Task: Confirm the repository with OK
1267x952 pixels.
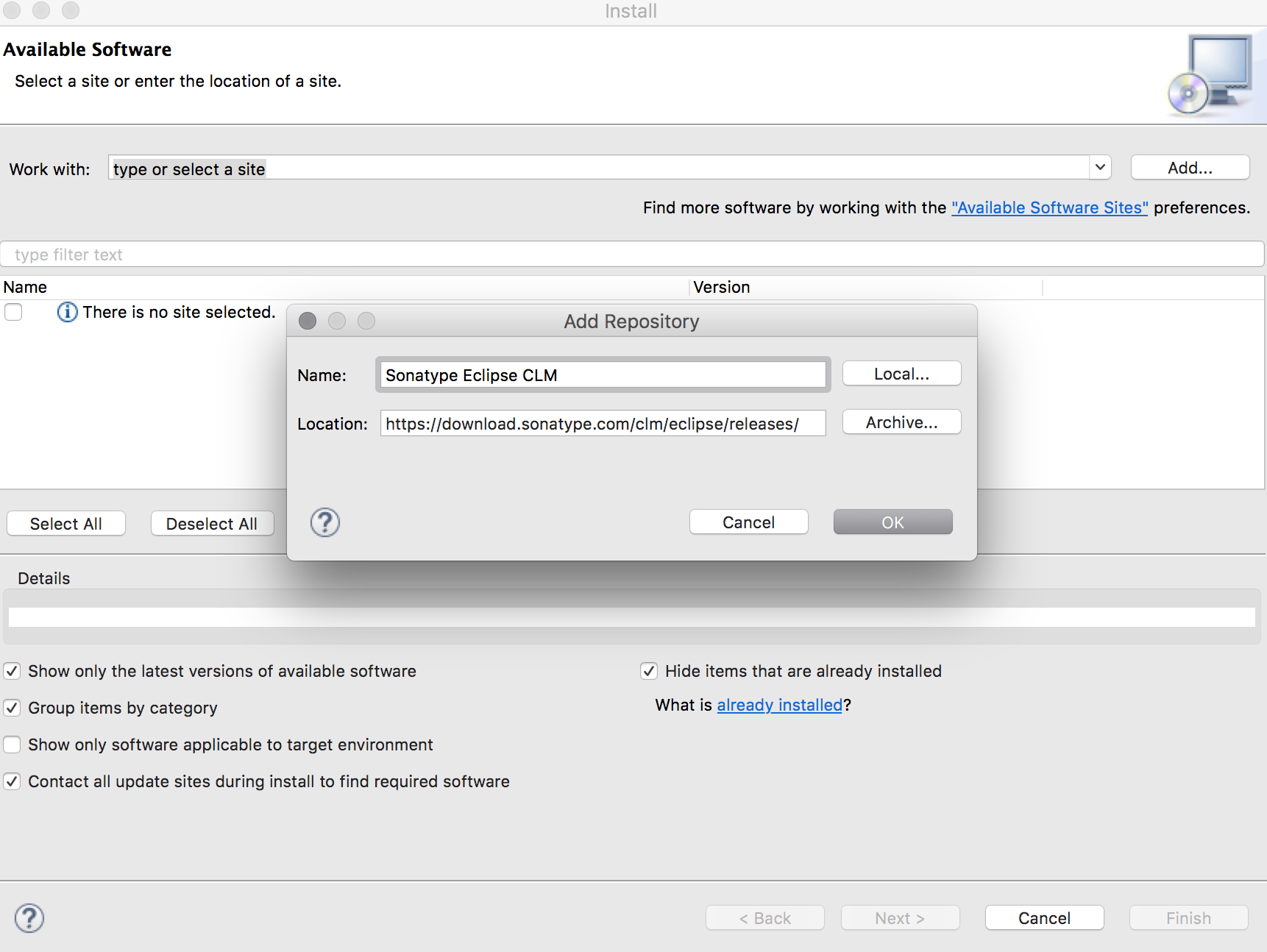Action: tap(892, 522)
